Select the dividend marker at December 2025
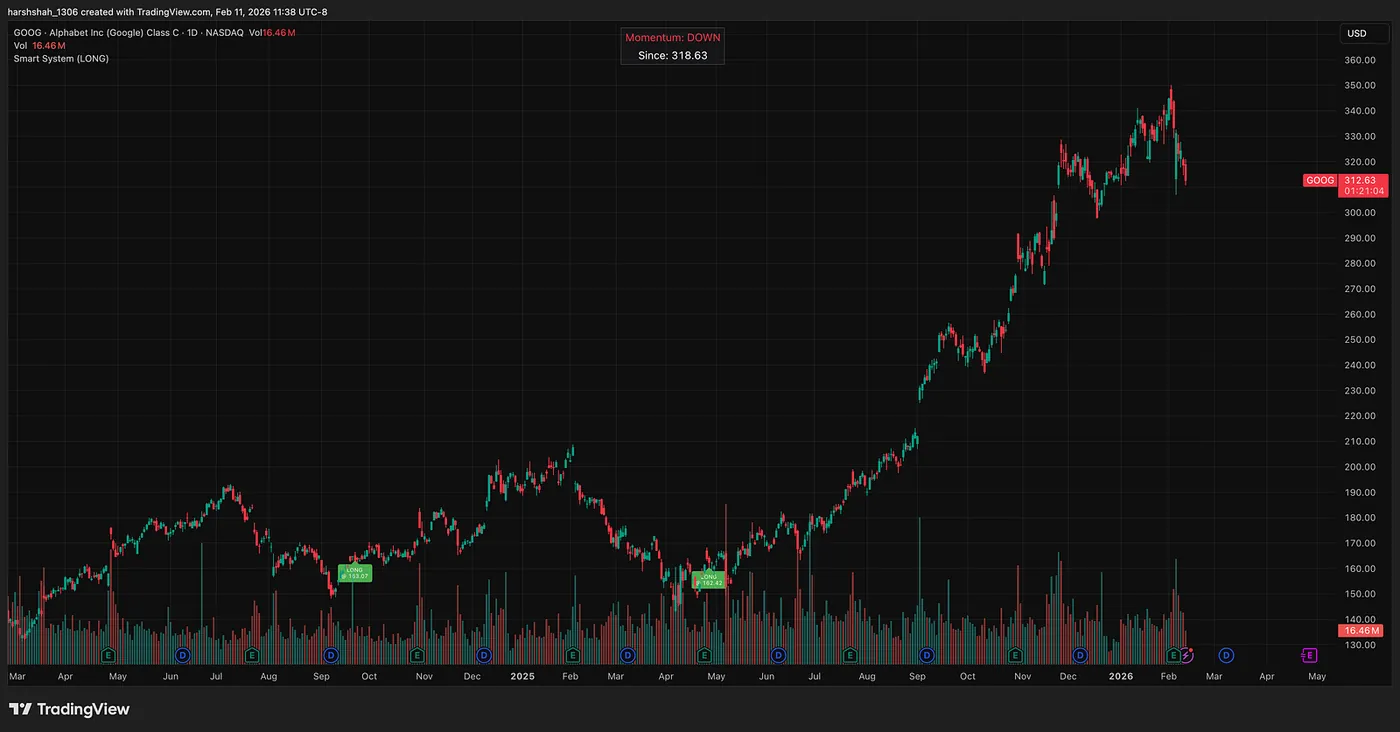The image size is (1400, 732). pyautogui.click(x=1079, y=655)
